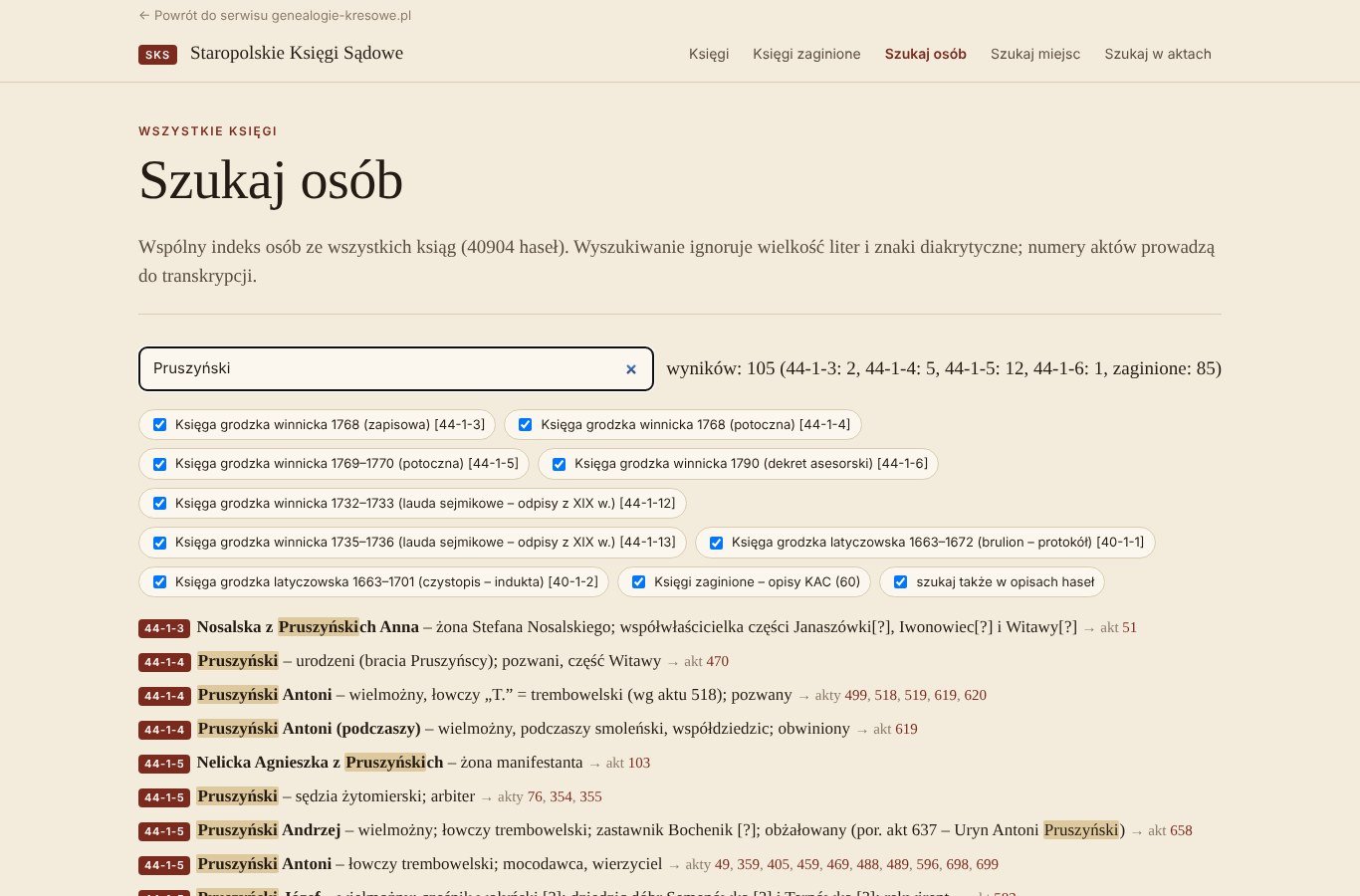
Task: Open akt 76 for sędzia żytomierski
Action: 536,797
